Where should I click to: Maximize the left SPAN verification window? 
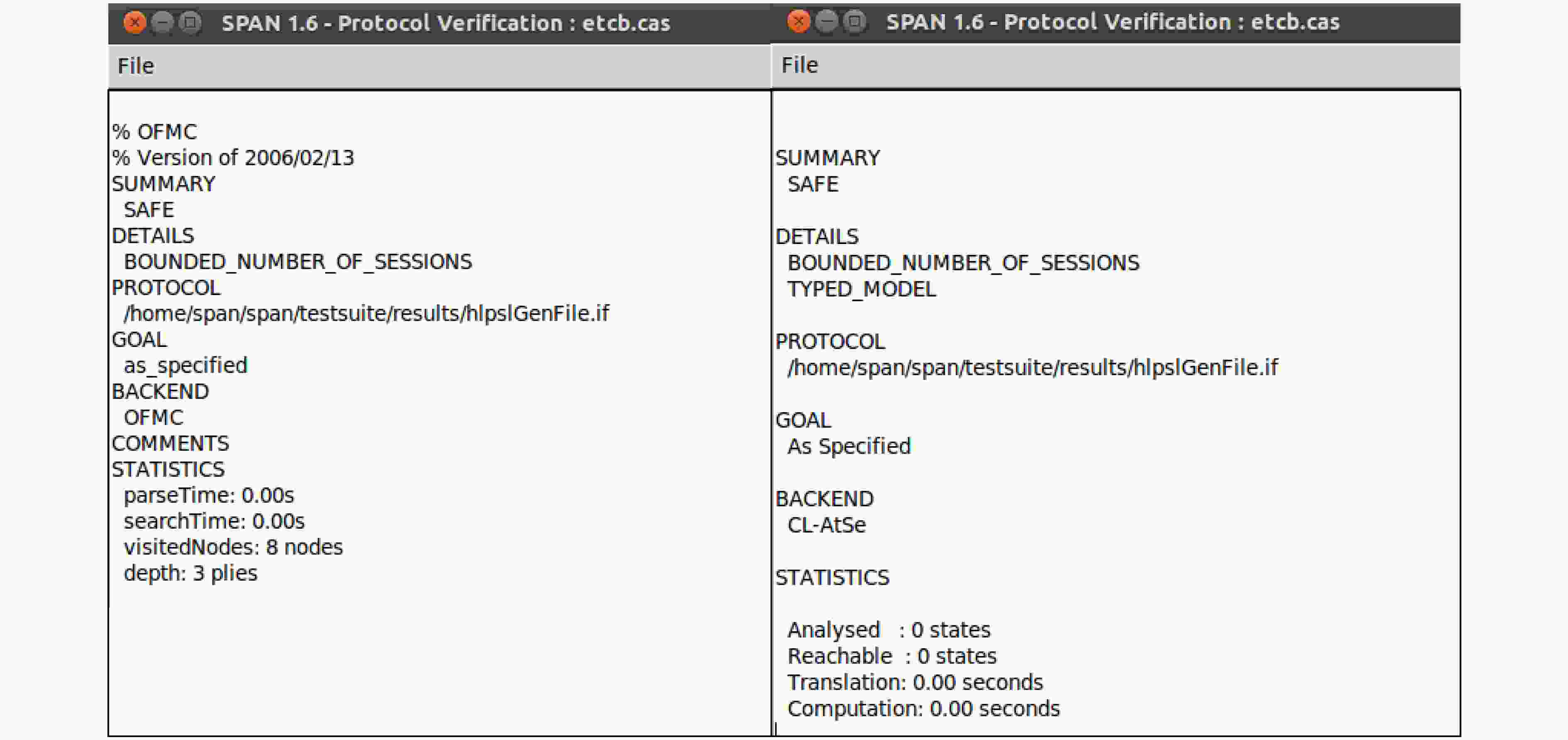[x=190, y=23]
